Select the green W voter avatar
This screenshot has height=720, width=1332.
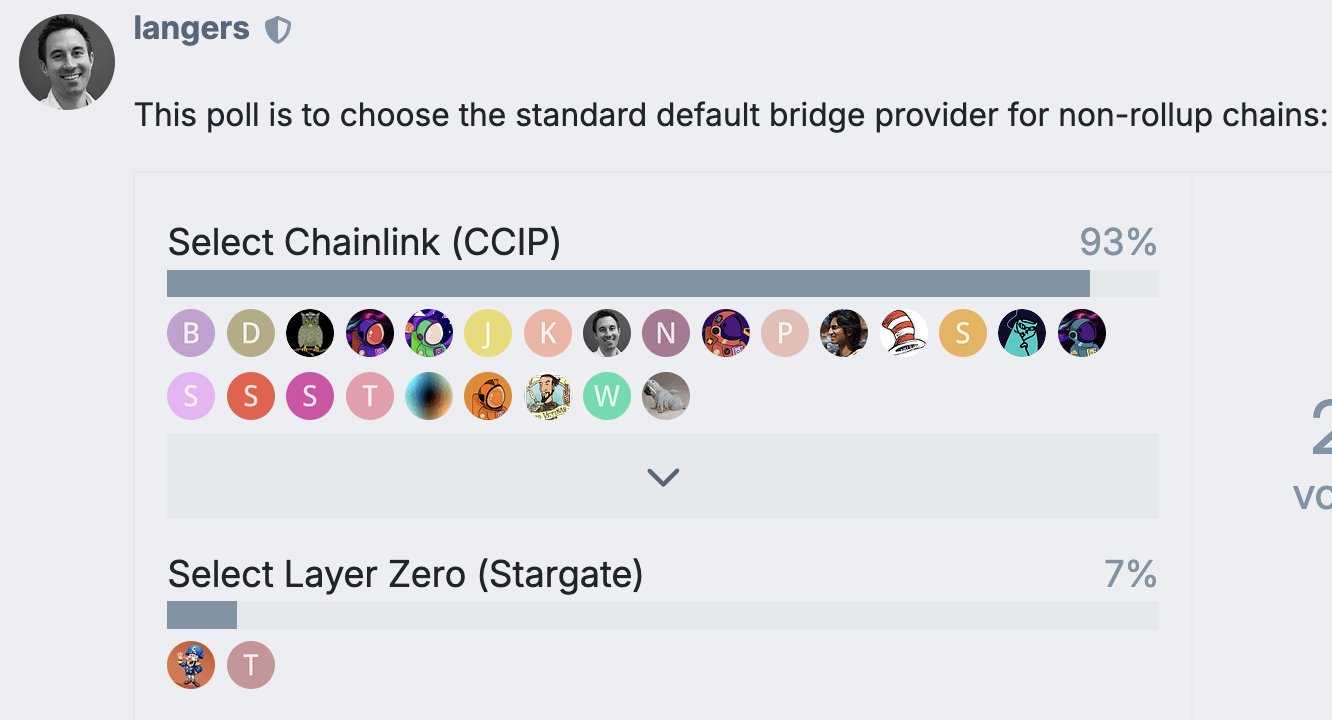click(607, 397)
